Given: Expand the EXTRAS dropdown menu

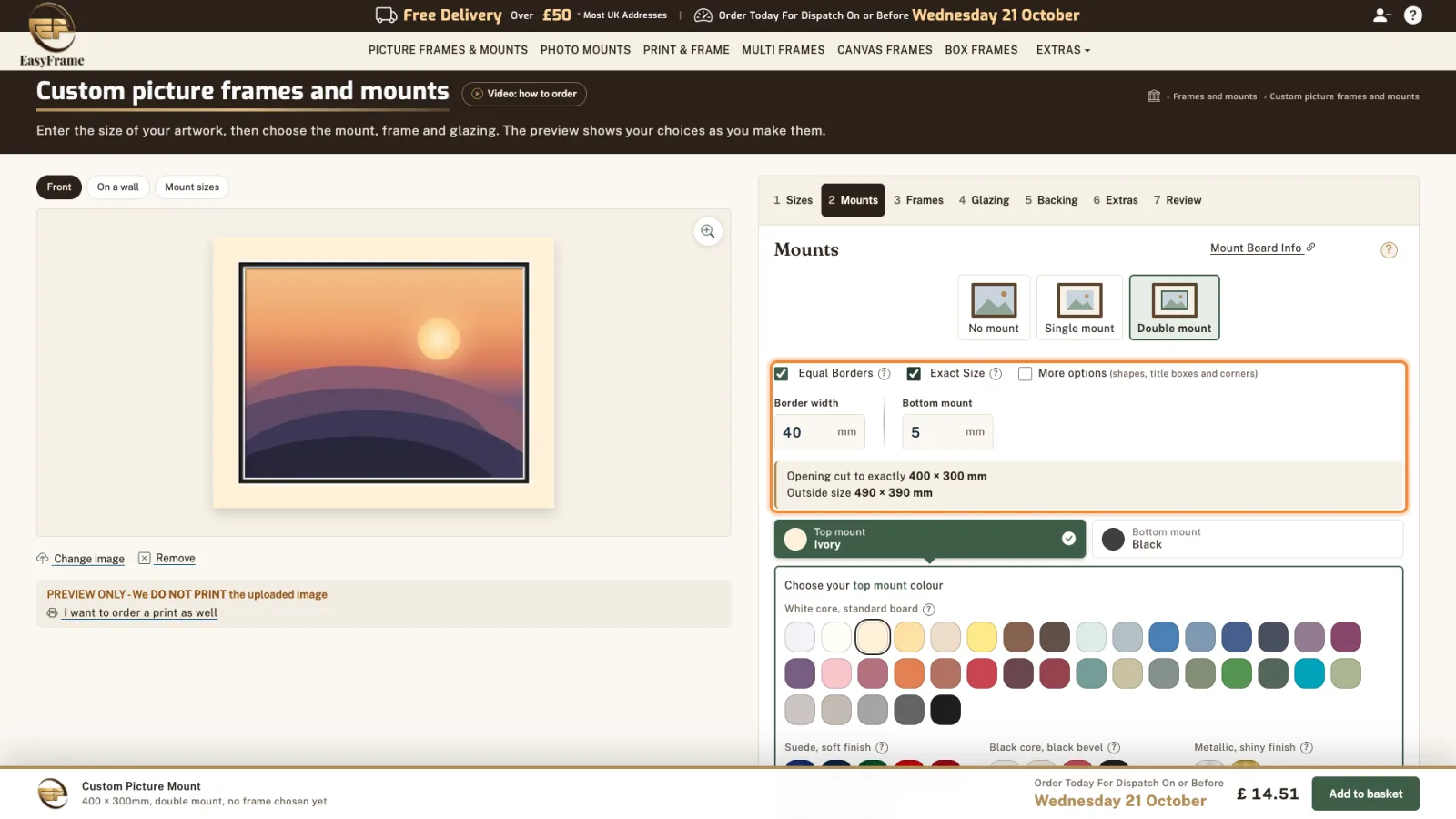Looking at the screenshot, I should (1063, 50).
